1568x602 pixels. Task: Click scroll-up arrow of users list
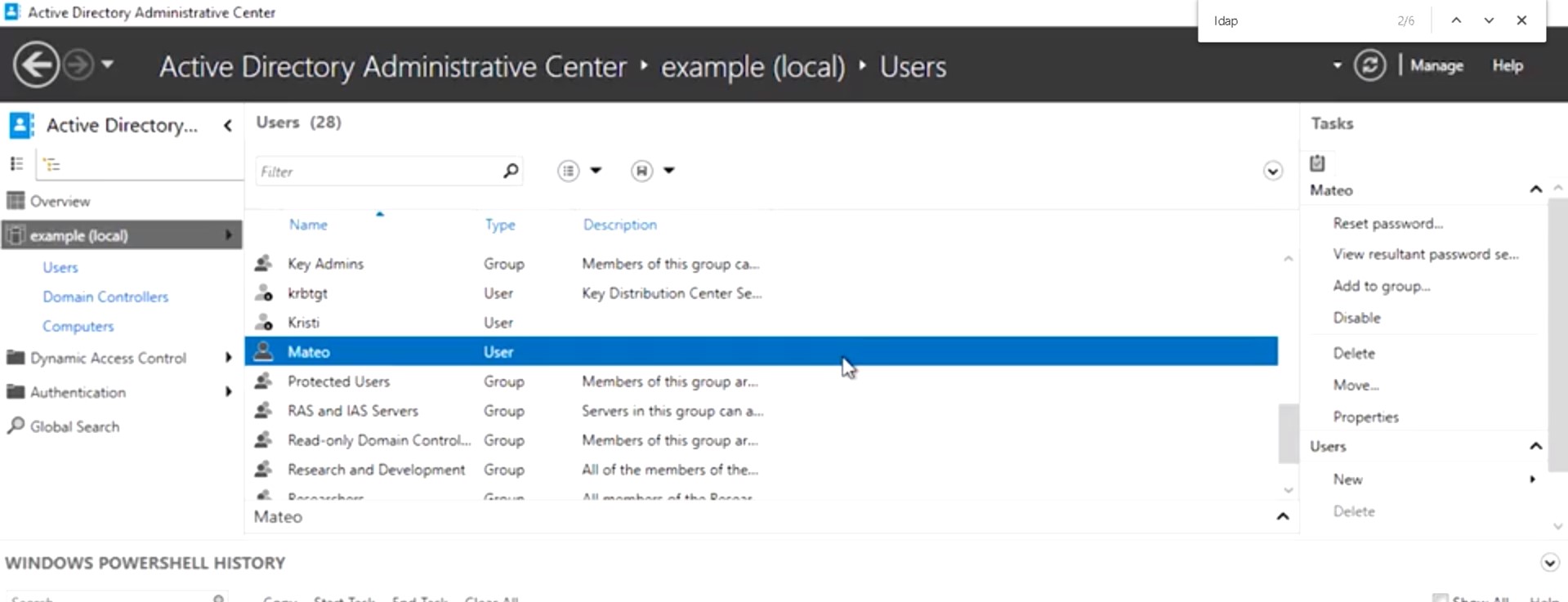pyautogui.click(x=1289, y=259)
